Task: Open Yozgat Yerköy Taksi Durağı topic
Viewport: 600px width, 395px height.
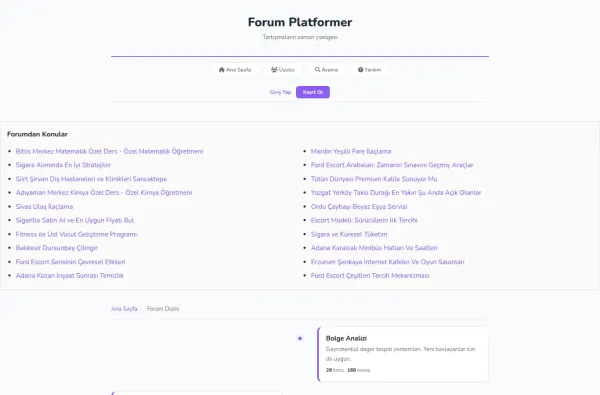Action: [396, 193]
